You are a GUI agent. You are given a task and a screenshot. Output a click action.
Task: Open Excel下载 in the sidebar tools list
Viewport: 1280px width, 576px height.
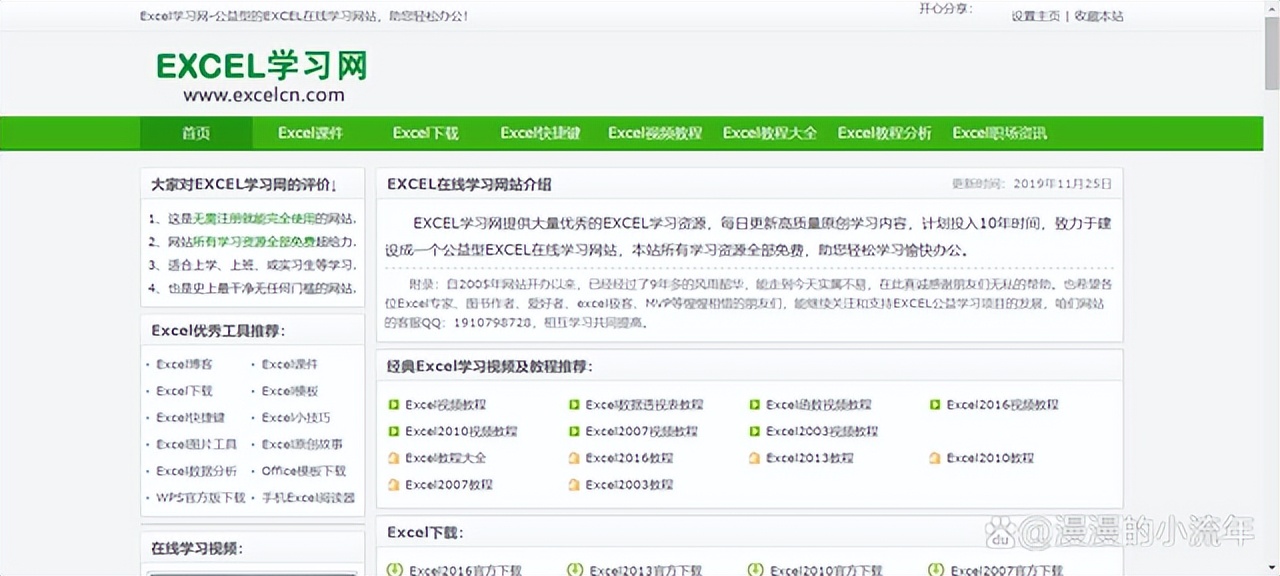(185, 391)
